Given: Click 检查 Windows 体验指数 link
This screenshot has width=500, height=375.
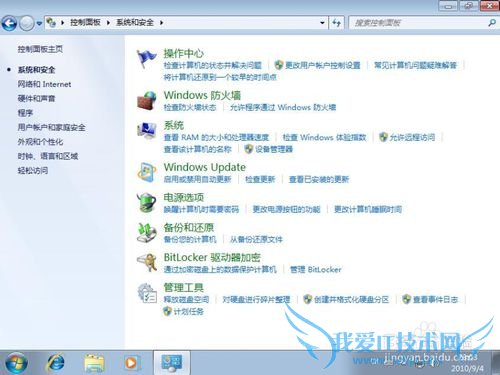Looking at the screenshot, I should (x=324, y=137).
